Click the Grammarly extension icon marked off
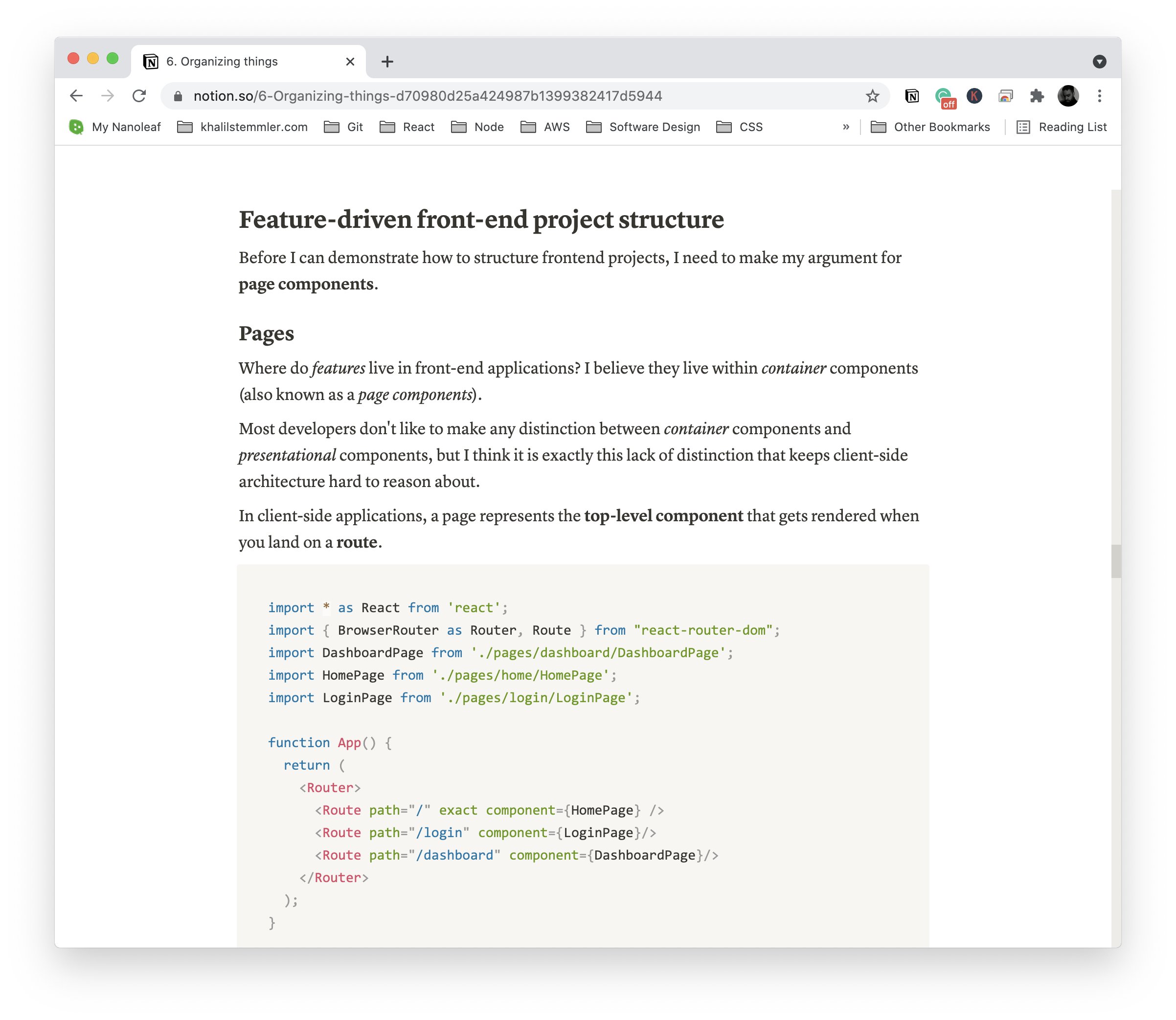1176x1020 pixels. coord(944,96)
